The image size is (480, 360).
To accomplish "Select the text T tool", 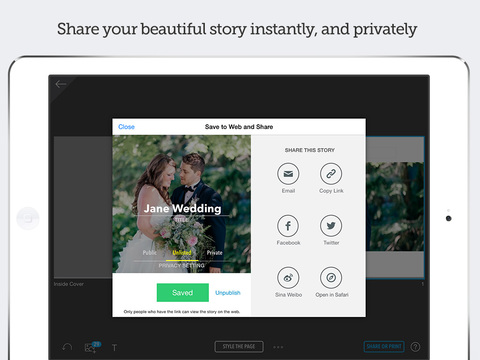I will [114, 348].
